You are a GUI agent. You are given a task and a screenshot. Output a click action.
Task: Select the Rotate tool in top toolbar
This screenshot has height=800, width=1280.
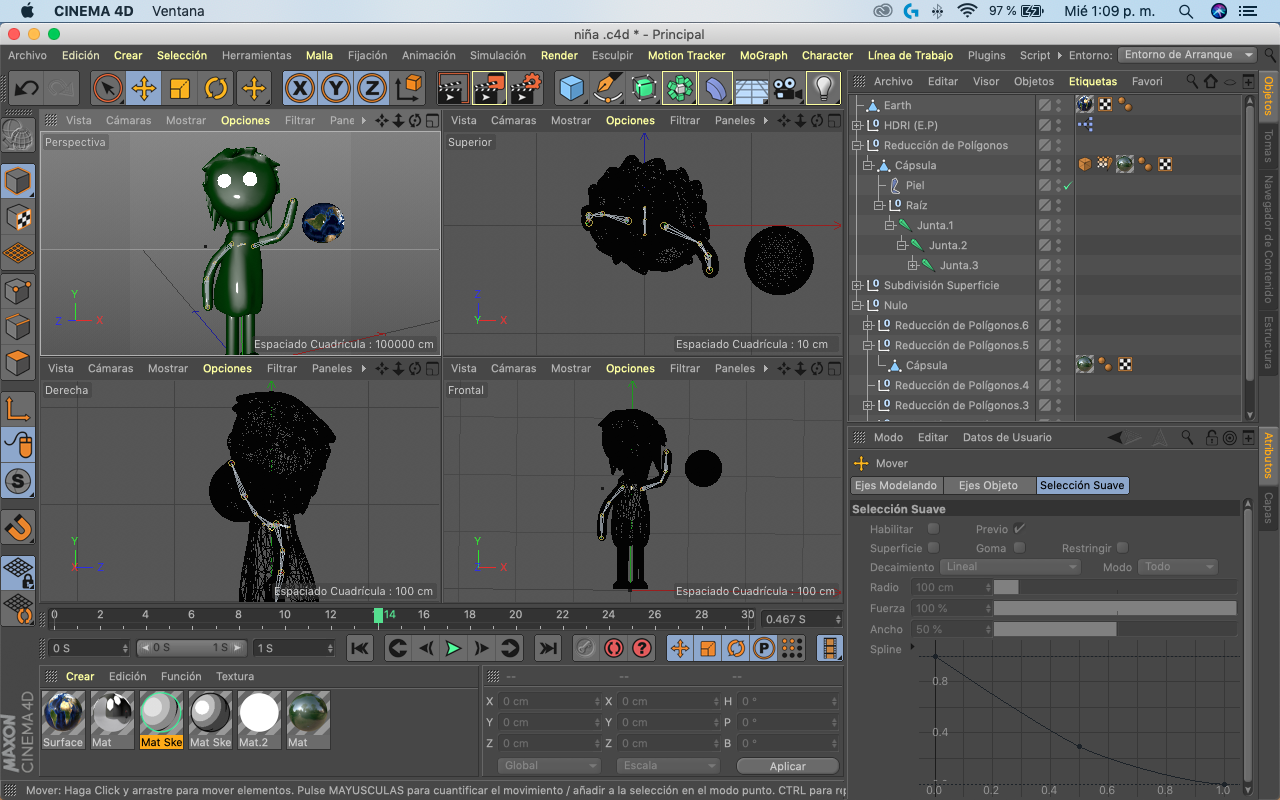tap(216, 88)
